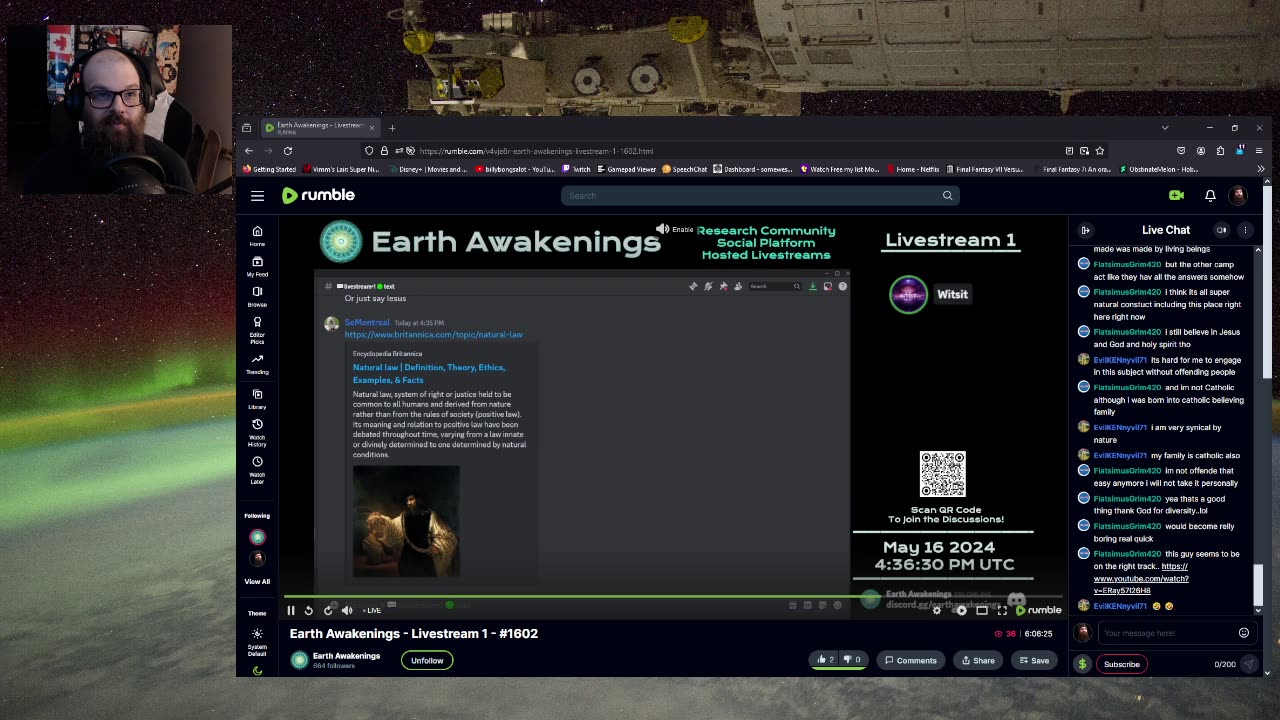Click the video progress bar

[675, 598]
